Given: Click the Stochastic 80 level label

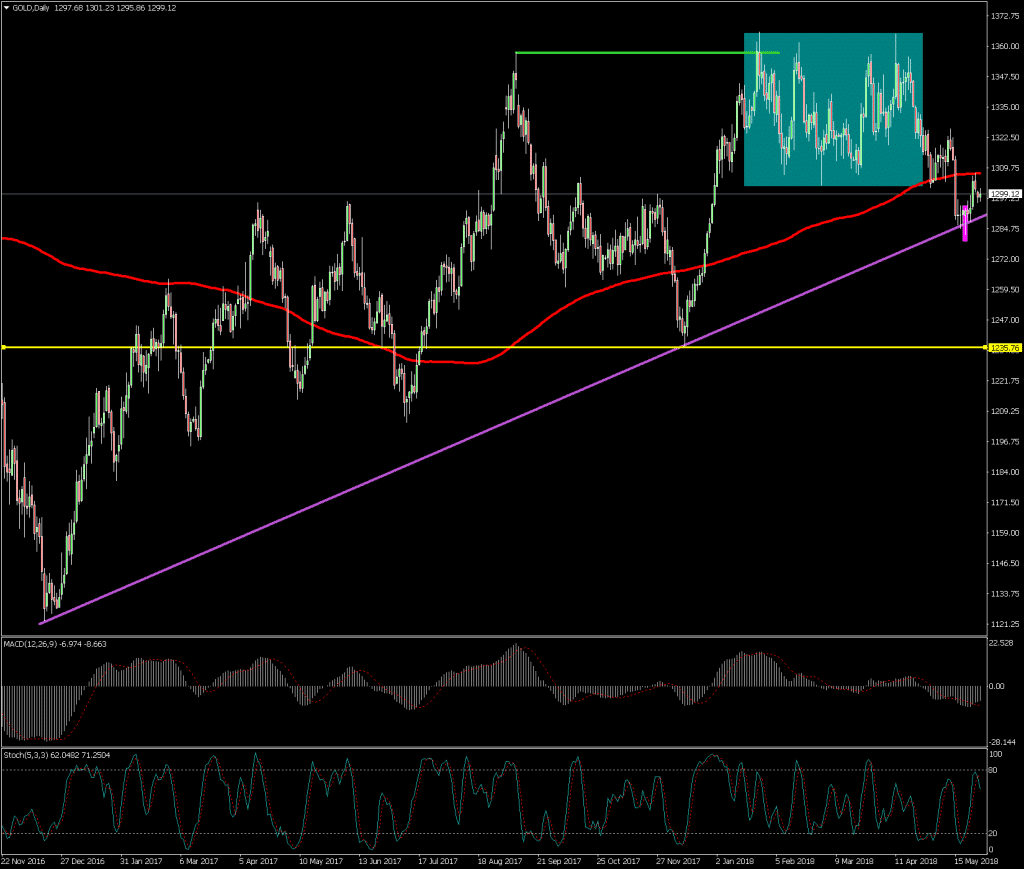Looking at the screenshot, I should (995, 770).
